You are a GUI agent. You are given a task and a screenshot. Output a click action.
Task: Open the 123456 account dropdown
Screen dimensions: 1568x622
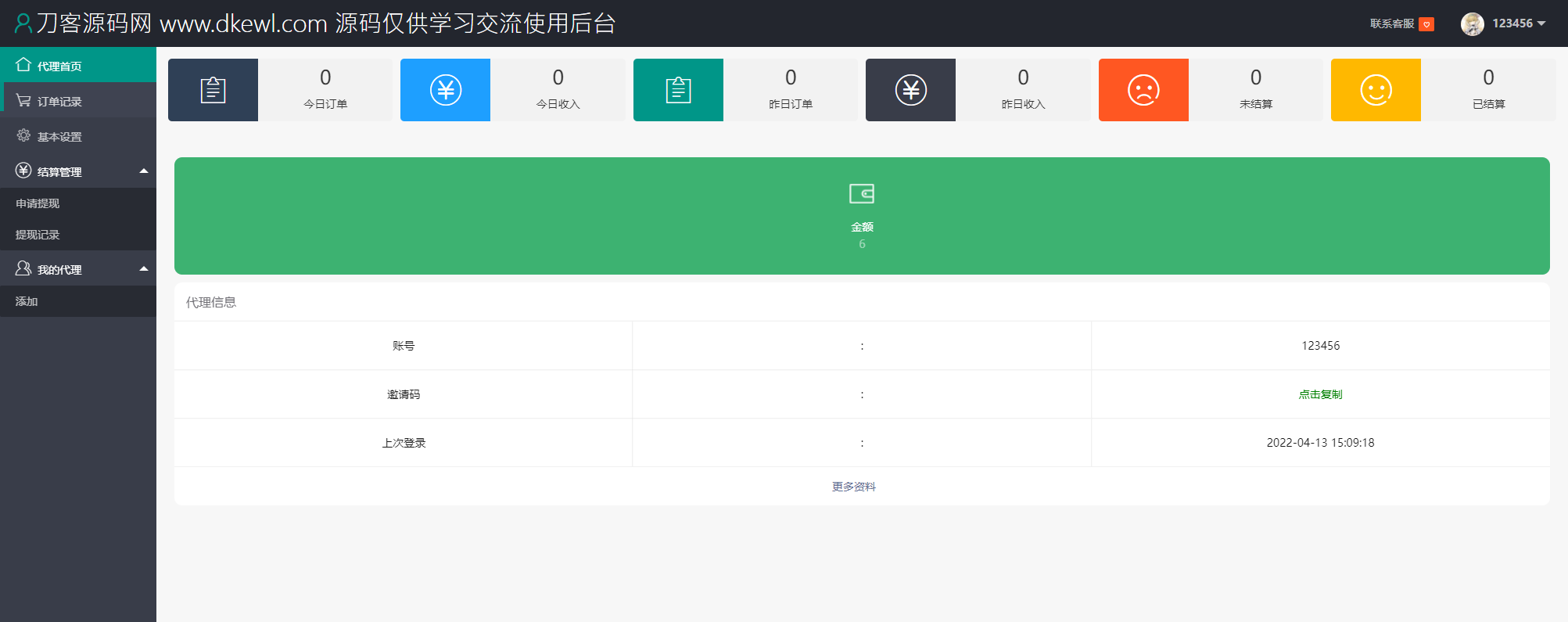coord(1519,23)
